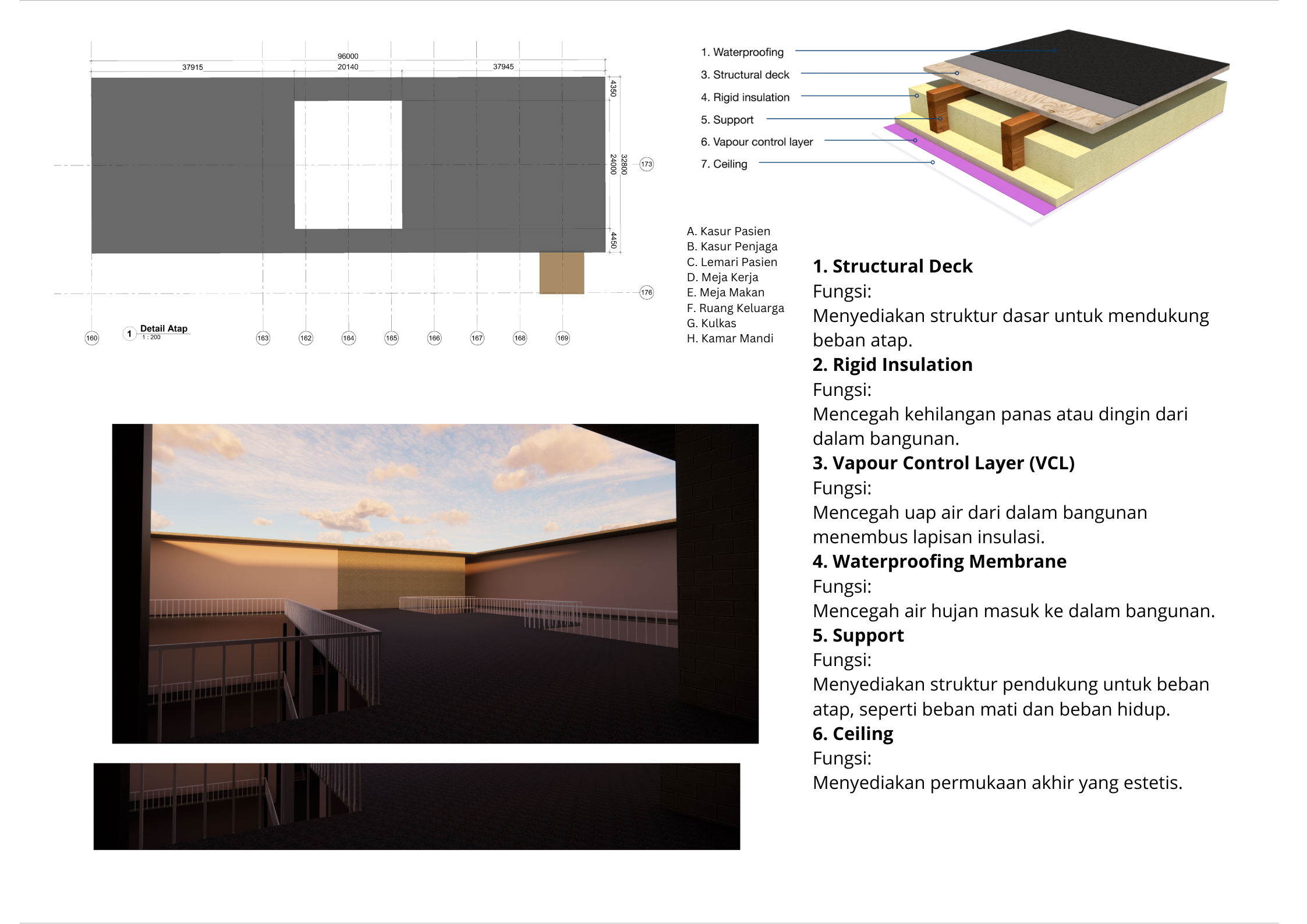
Task: Open the dark cropped render strip
Action: point(417,806)
